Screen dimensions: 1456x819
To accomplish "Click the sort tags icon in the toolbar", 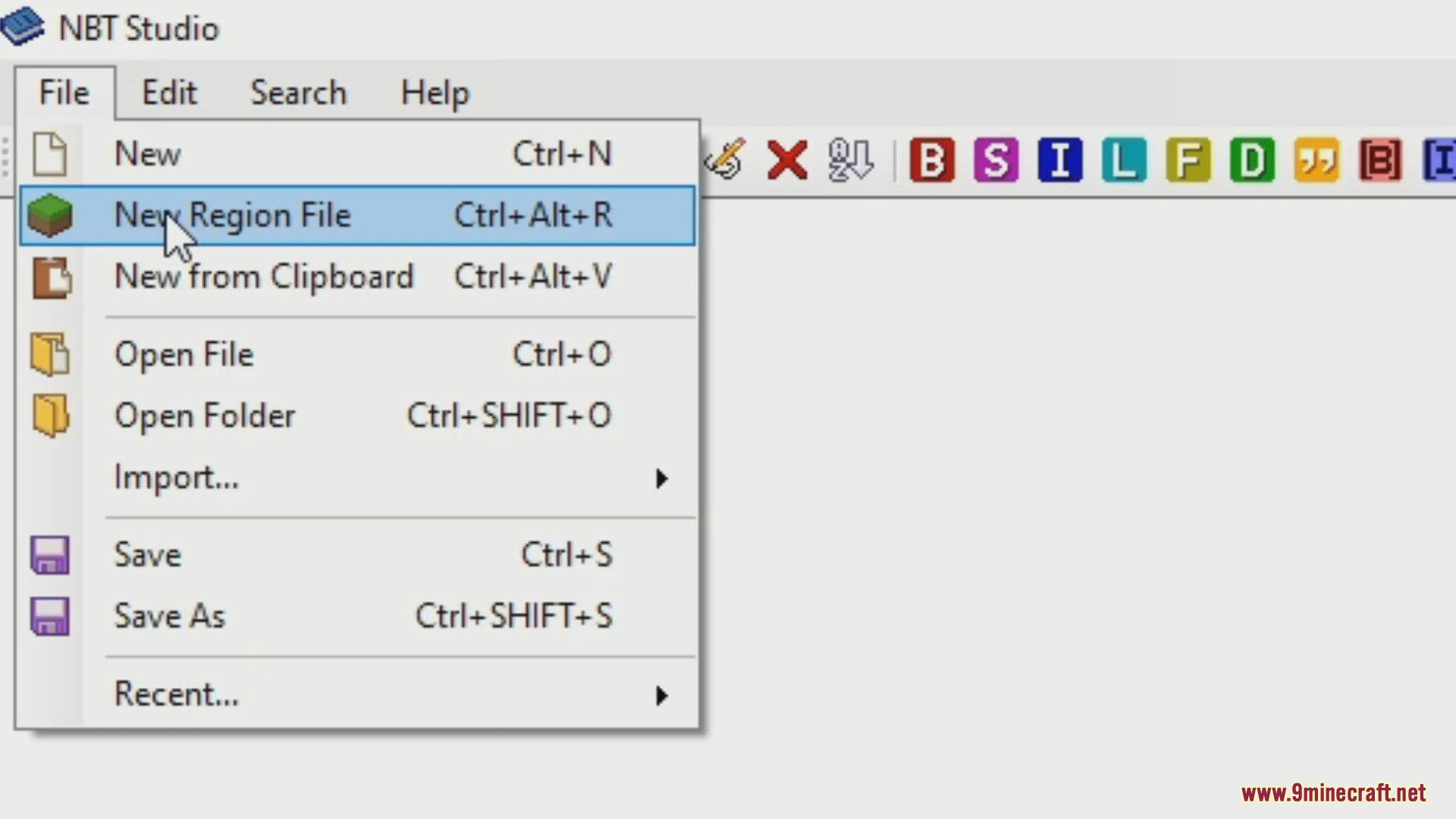I will [850, 160].
